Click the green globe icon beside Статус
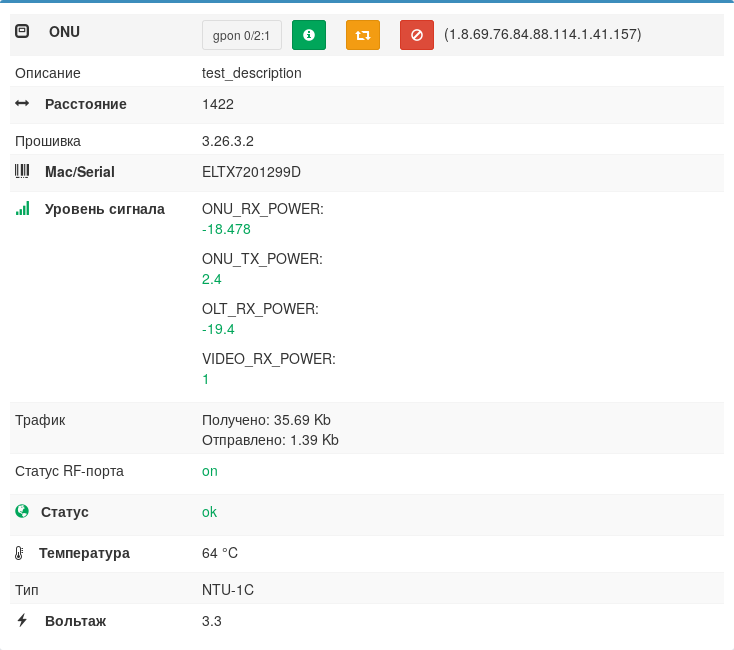 [x=22, y=511]
